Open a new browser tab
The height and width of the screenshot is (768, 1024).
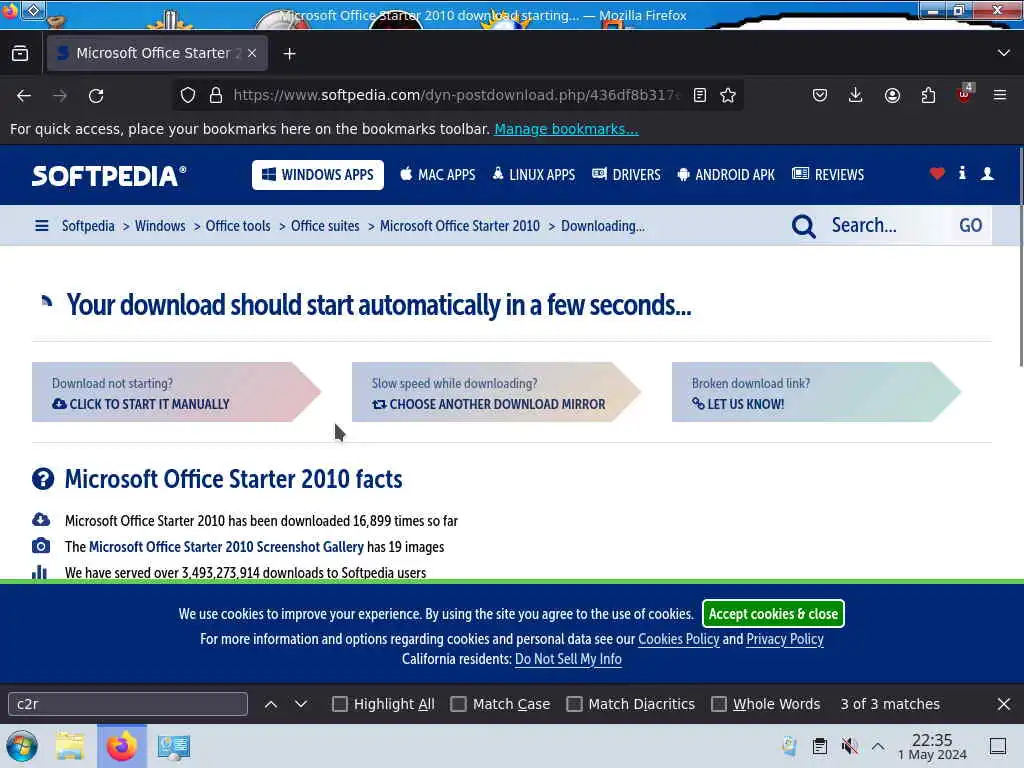[289, 54]
